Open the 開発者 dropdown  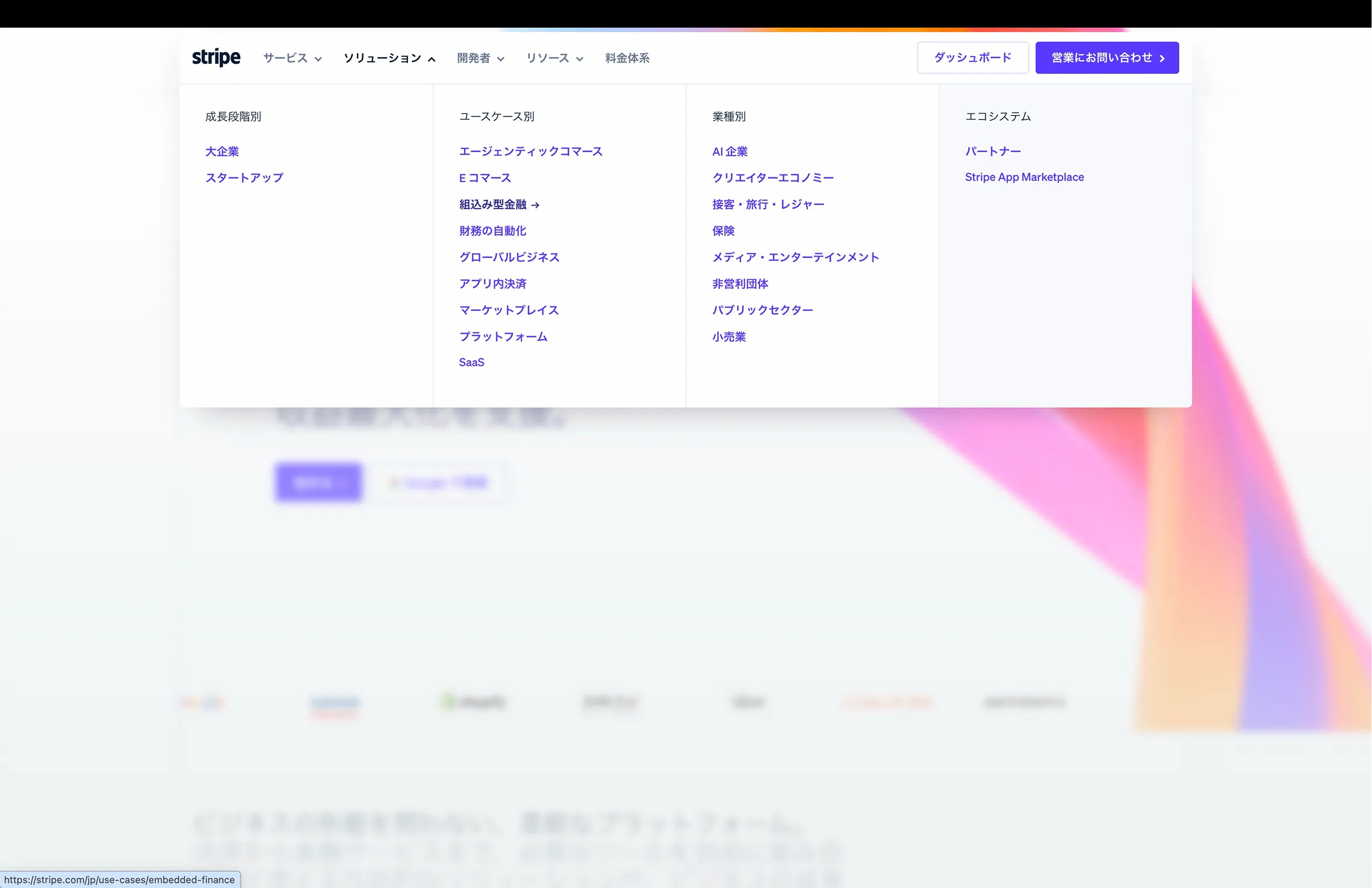point(480,58)
